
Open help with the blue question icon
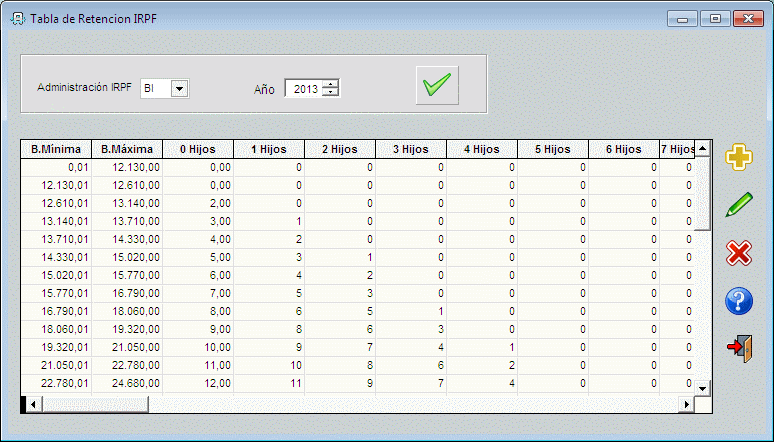739,301
